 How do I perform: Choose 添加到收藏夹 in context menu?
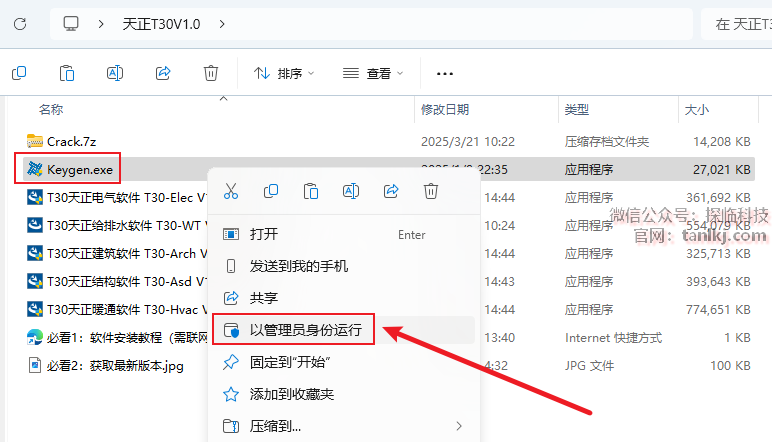(344, 394)
